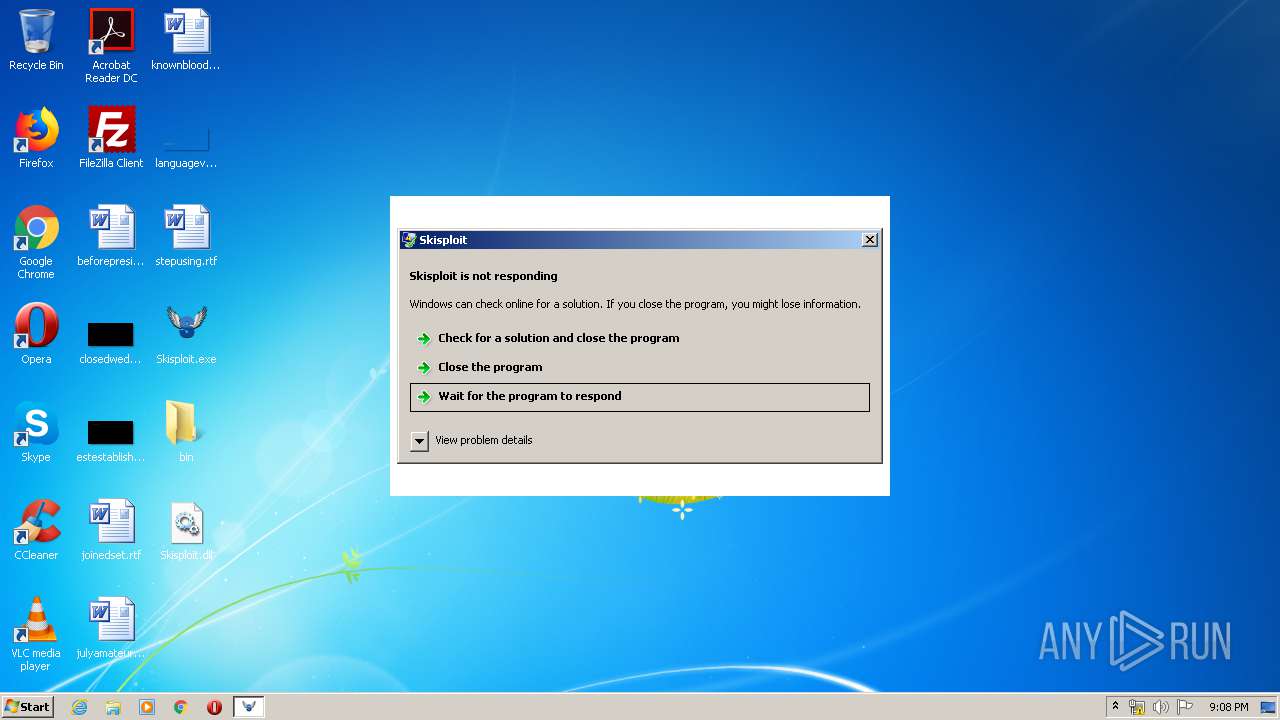Viewport: 1280px width, 720px height.
Task: Select Wait for the program to respond
Action: pos(640,397)
